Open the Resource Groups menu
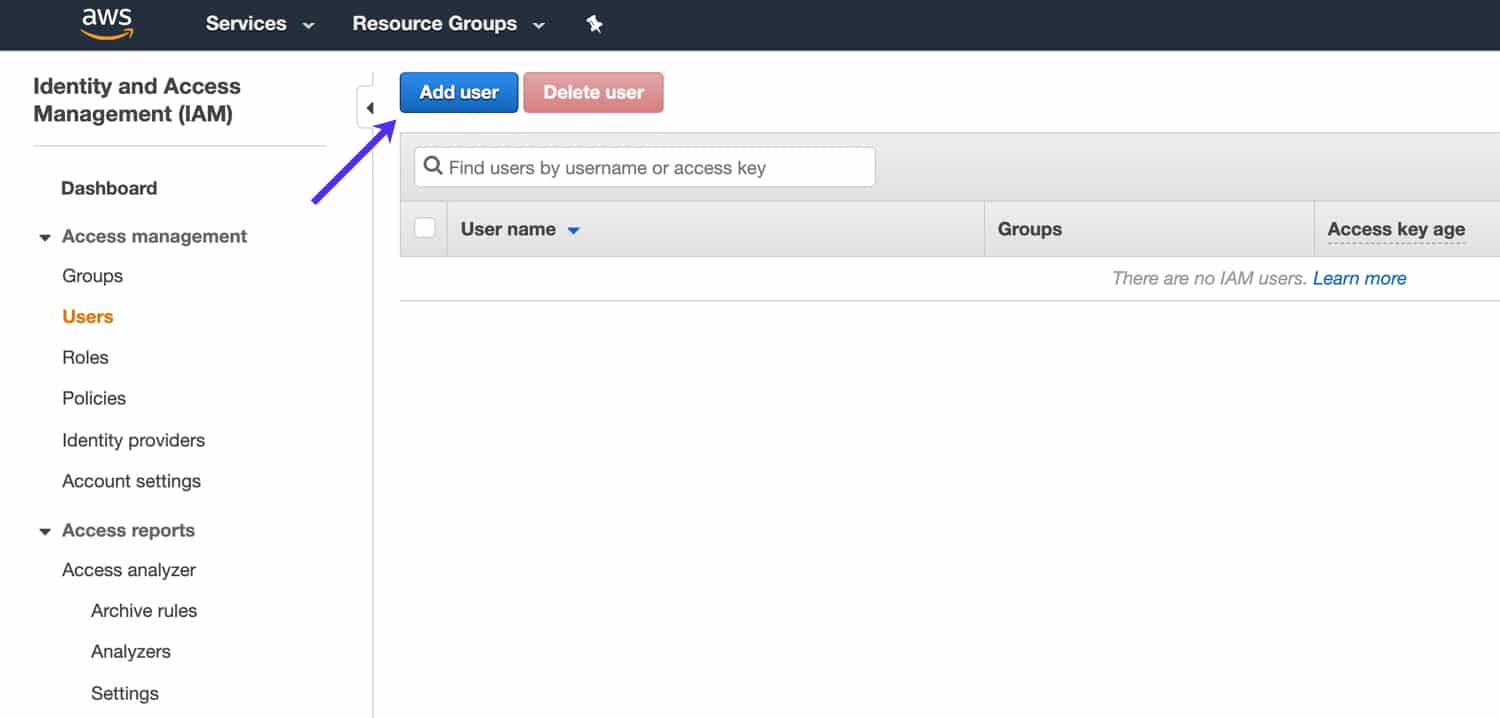The image size is (1500, 718). tap(434, 23)
